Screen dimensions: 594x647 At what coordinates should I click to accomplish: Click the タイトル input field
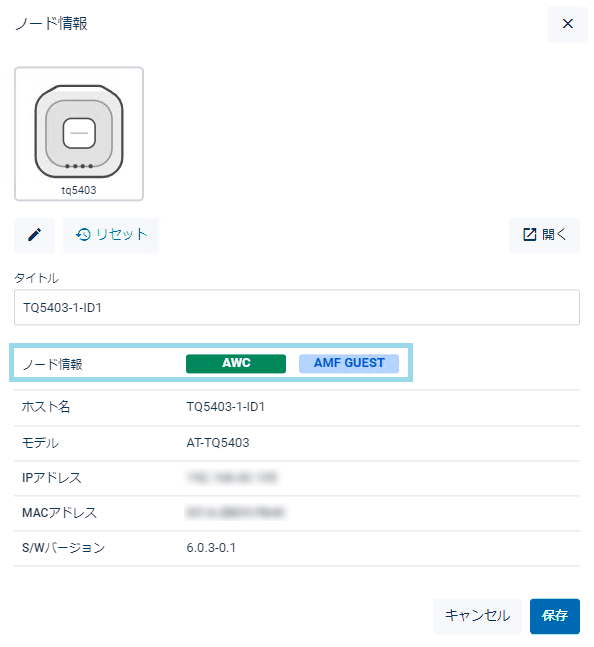tap(297, 307)
